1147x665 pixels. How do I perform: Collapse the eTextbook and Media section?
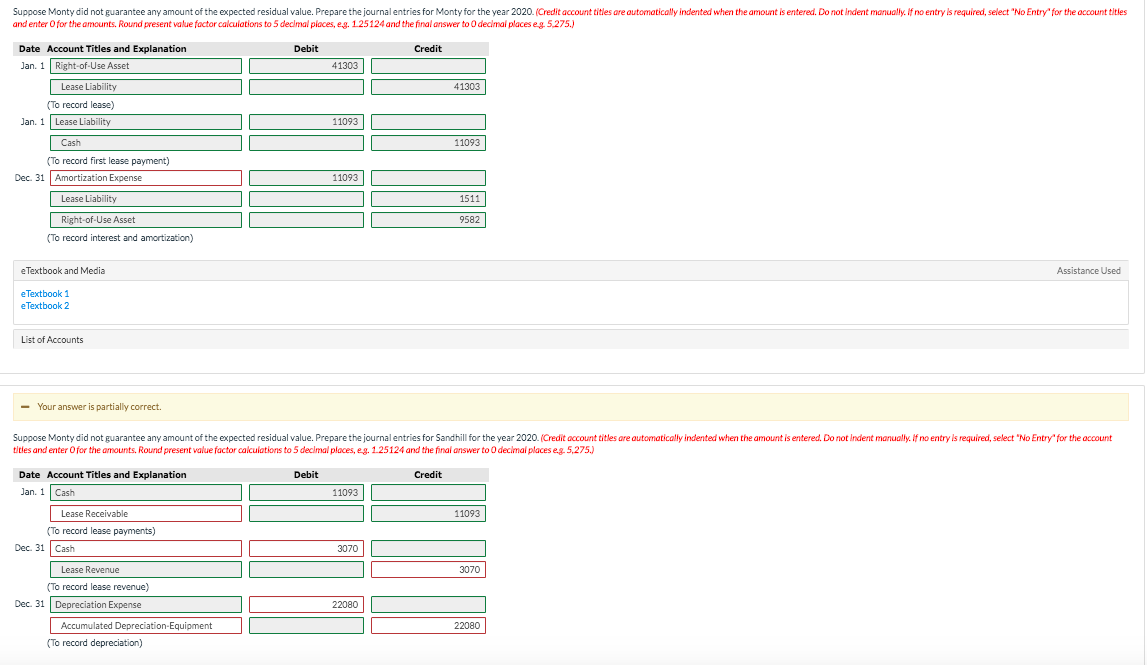pos(571,271)
